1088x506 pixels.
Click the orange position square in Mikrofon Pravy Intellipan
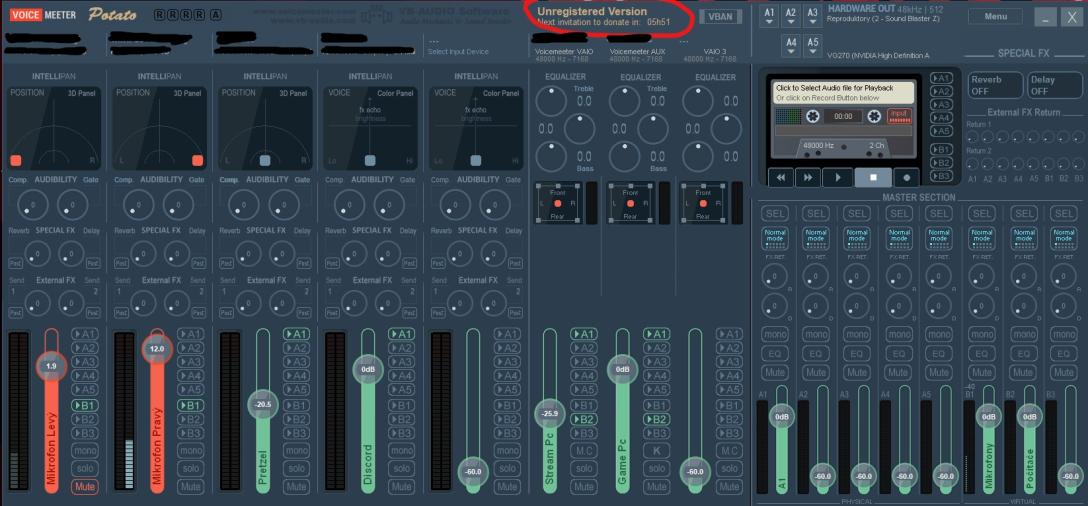tap(198, 160)
